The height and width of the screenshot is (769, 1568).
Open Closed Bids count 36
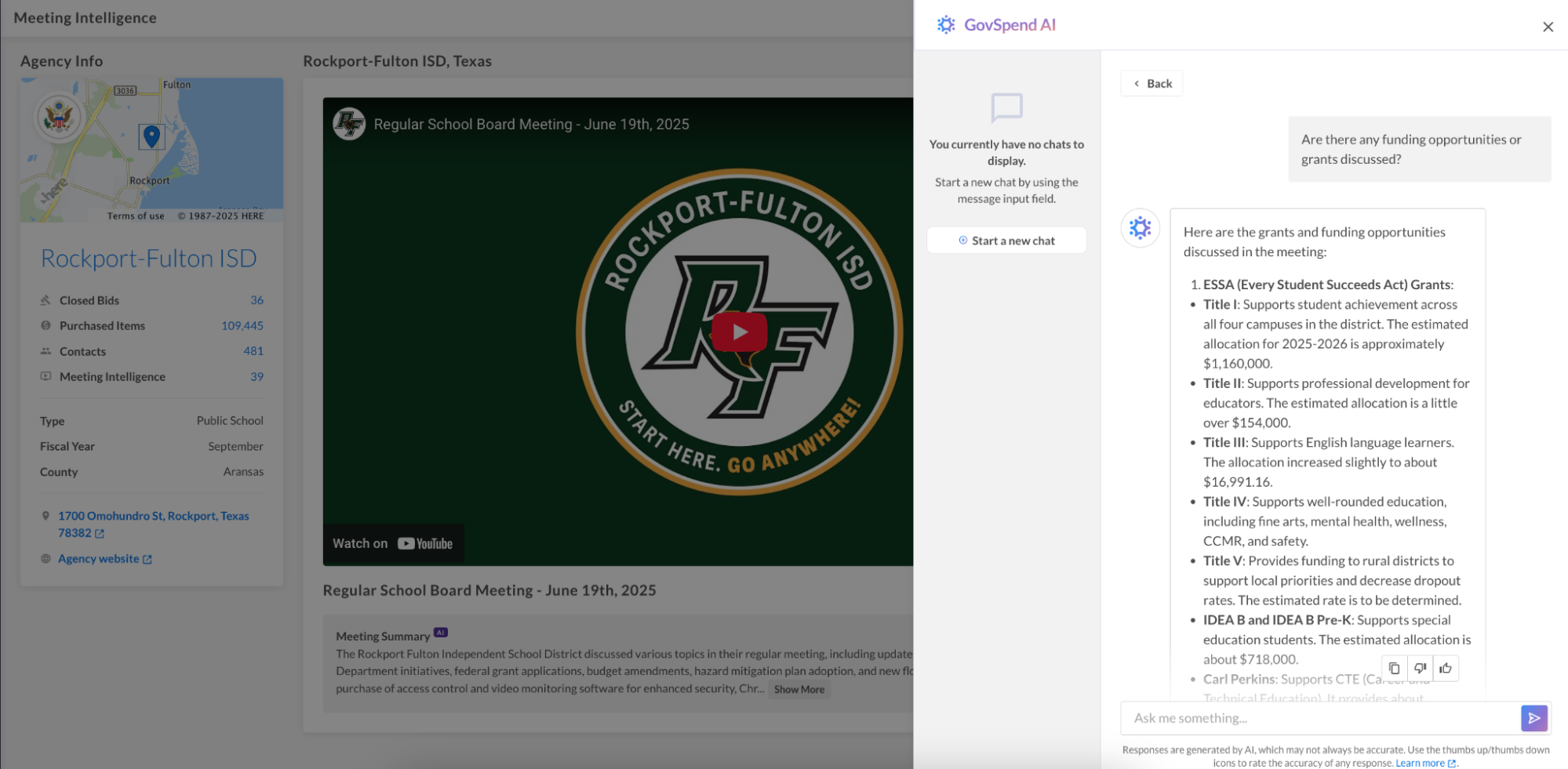[x=256, y=300]
